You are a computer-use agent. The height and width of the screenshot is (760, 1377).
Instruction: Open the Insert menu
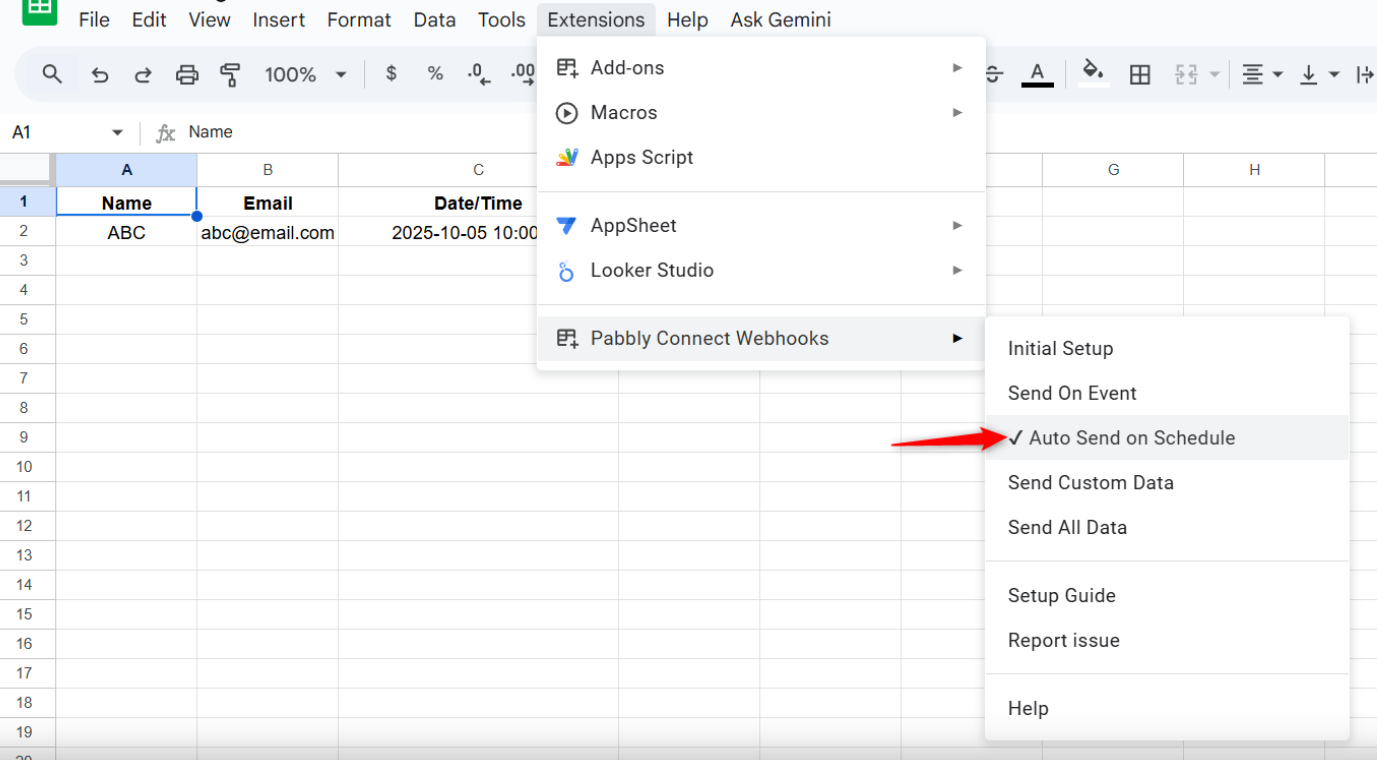(x=280, y=20)
